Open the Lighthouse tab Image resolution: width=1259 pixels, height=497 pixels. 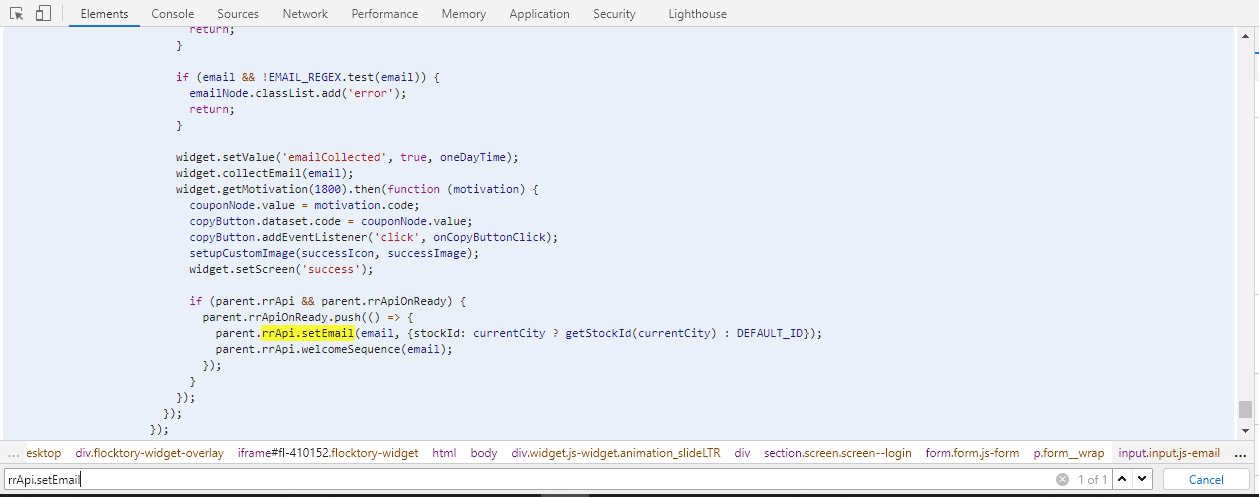click(x=697, y=14)
